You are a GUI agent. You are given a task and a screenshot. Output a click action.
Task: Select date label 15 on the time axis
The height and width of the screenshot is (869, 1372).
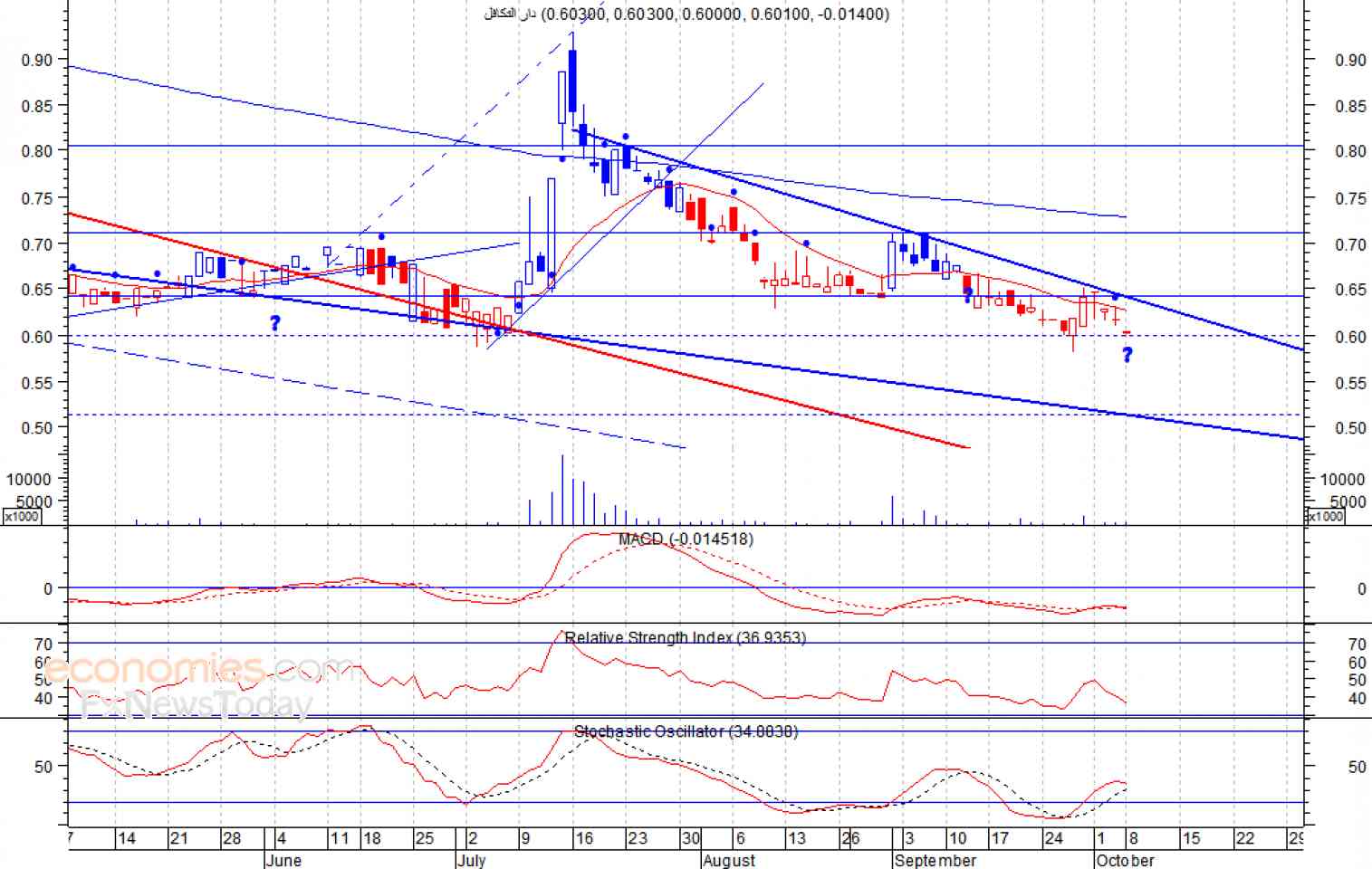coord(1191,838)
